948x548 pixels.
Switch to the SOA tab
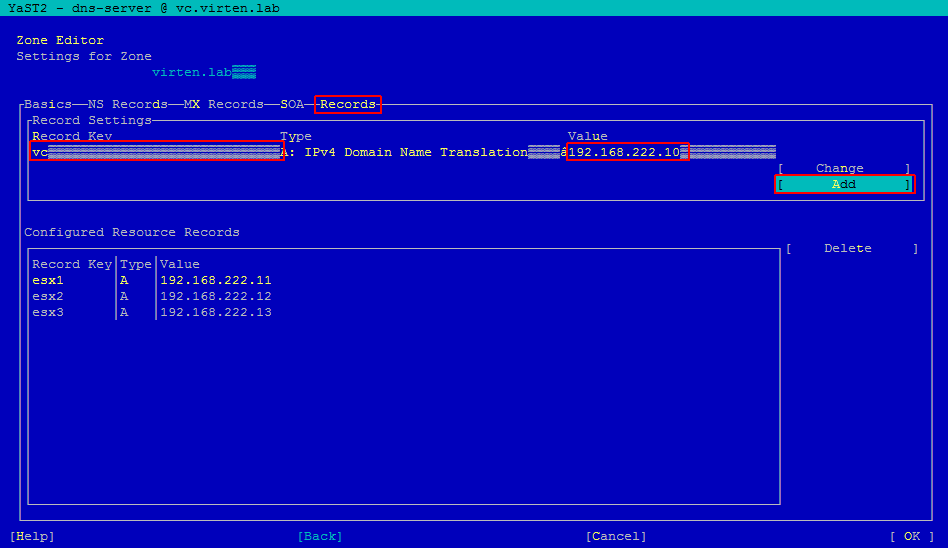[x=292, y=104]
